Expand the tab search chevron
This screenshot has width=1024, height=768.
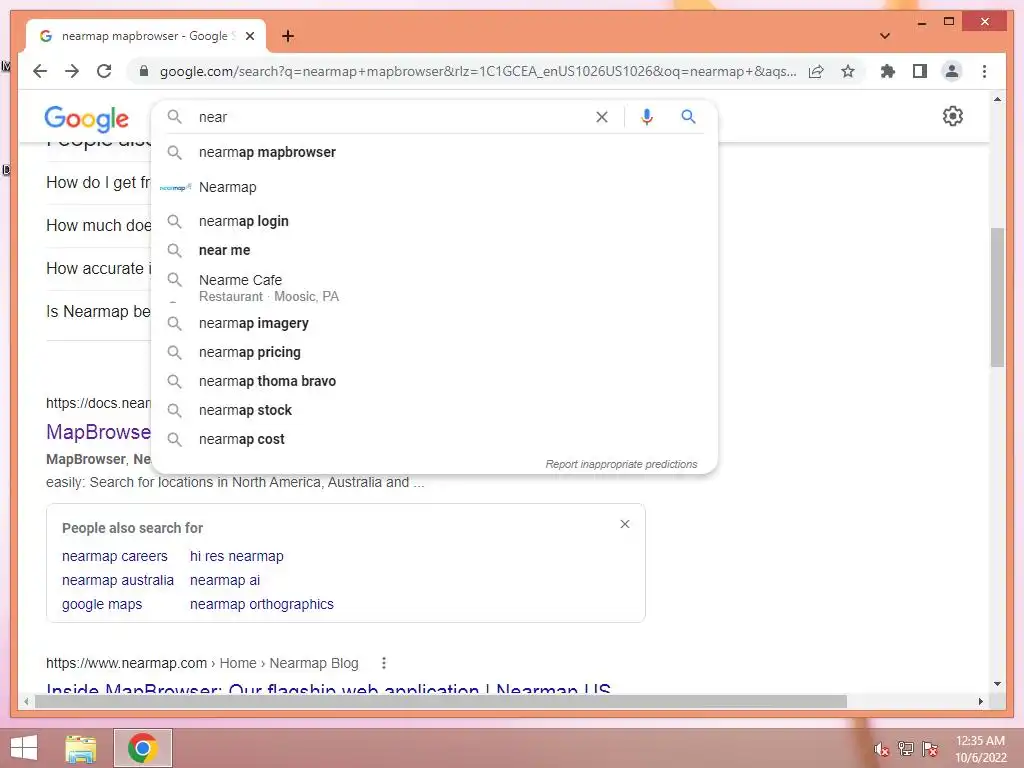click(x=884, y=36)
